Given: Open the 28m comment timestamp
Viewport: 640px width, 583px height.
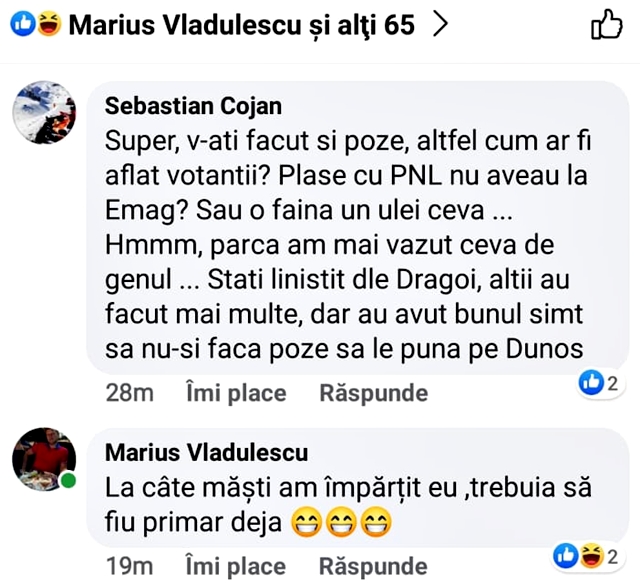Looking at the screenshot, I should [x=129, y=393].
